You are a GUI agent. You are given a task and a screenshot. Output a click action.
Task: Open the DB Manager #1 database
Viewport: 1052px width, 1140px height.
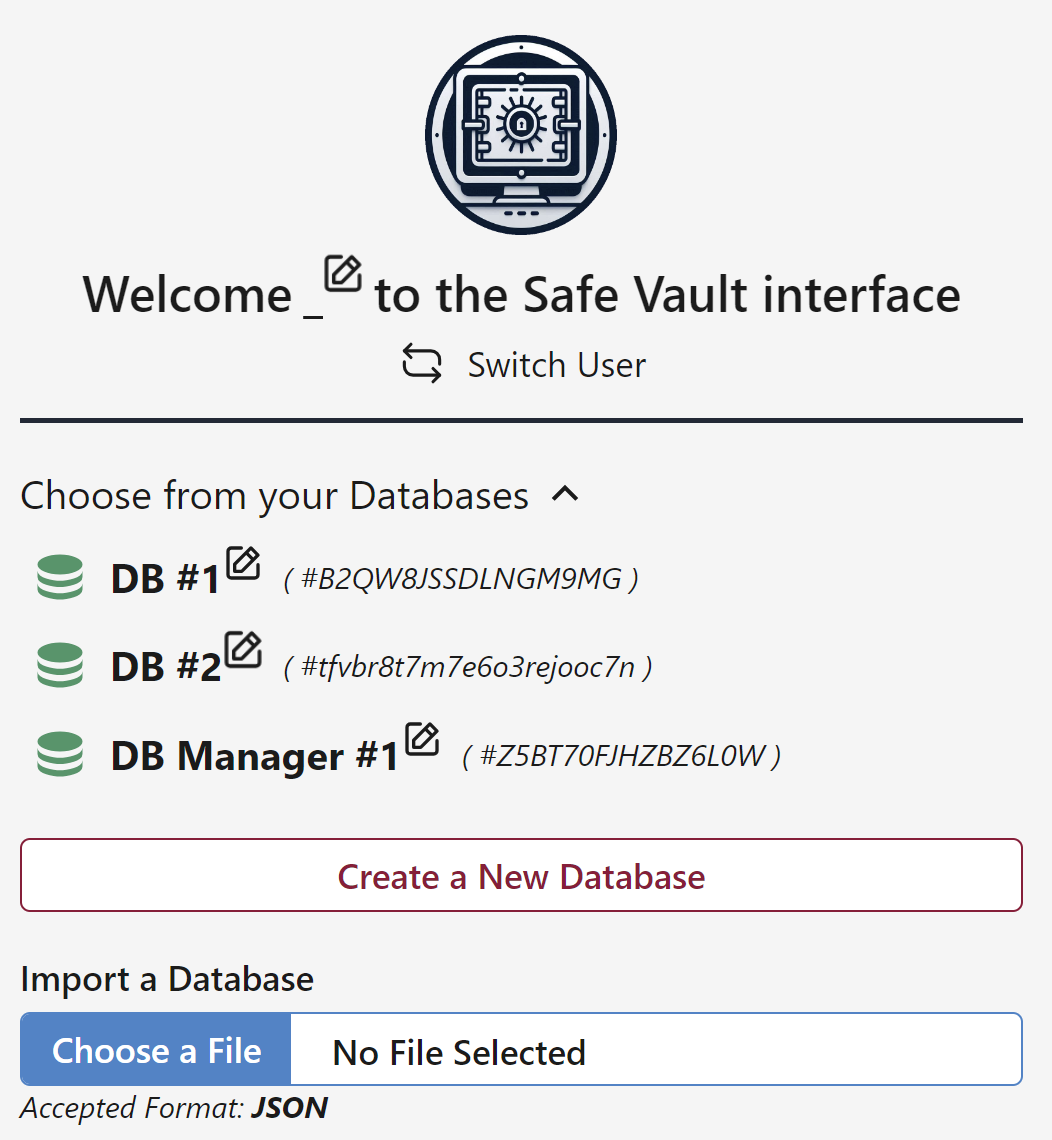254,757
